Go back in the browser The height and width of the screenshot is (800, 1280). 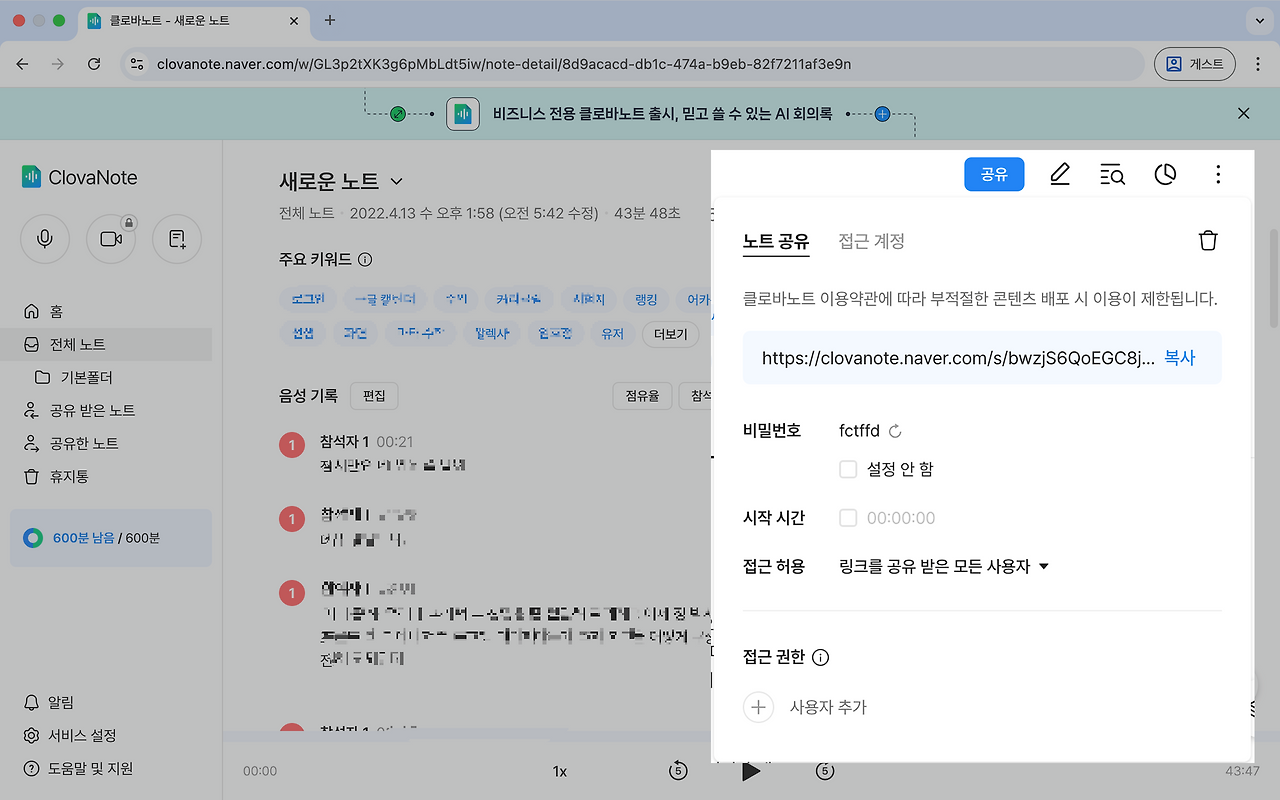(22, 64)
